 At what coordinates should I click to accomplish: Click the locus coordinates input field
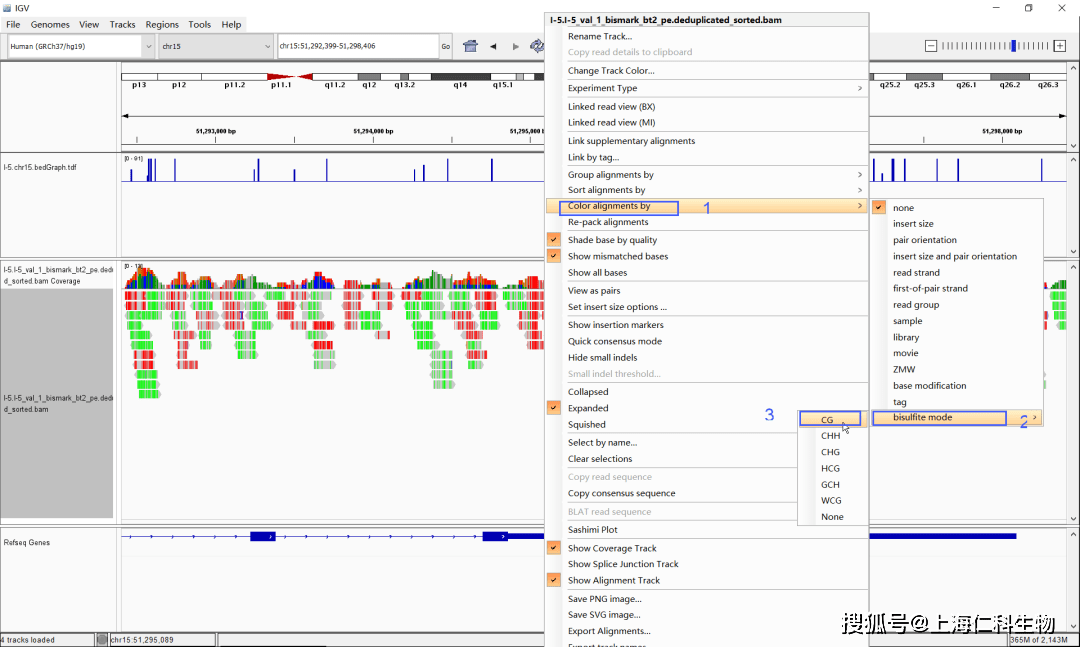(x=356, y=46)
